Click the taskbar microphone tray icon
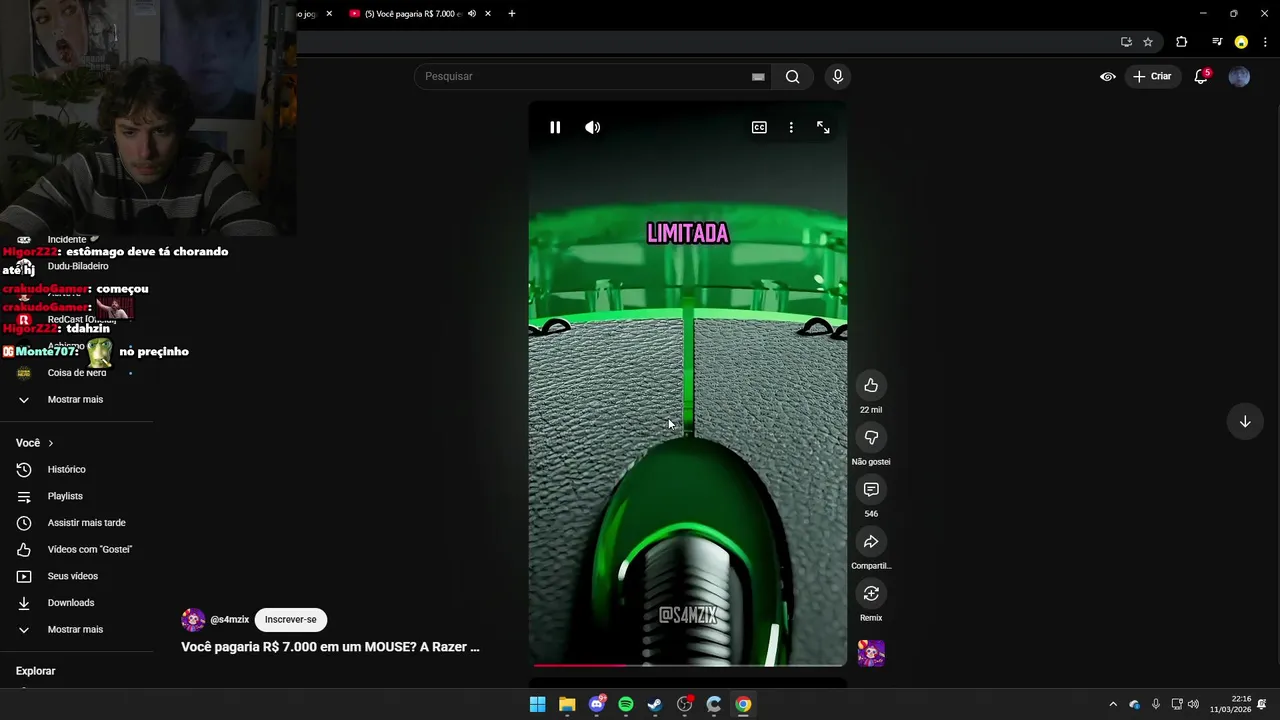Image resolution: width=1280 pixels, height=720 pixels. [x=1156, y=704]
